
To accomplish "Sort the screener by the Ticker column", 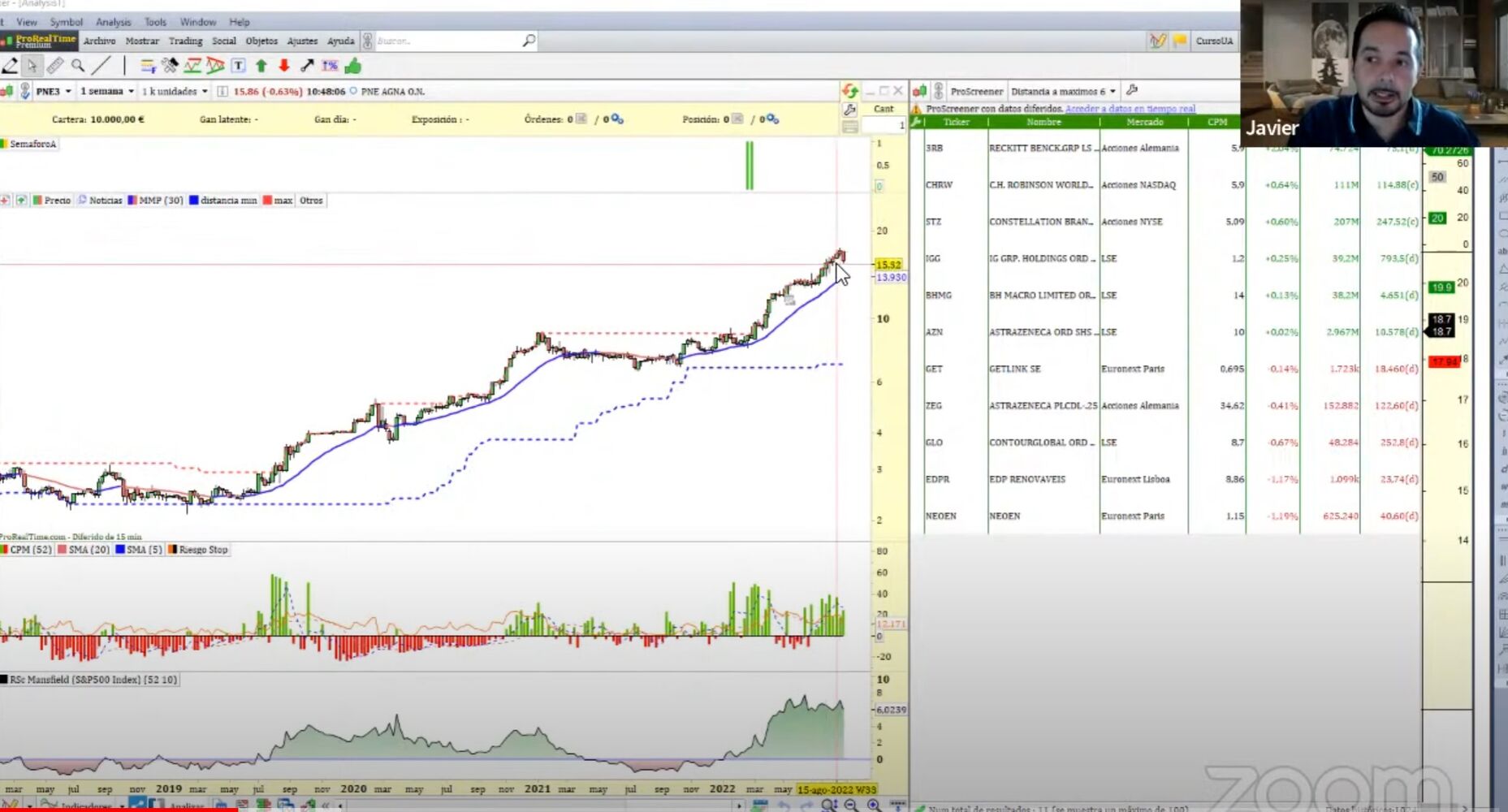I will 956,122.
